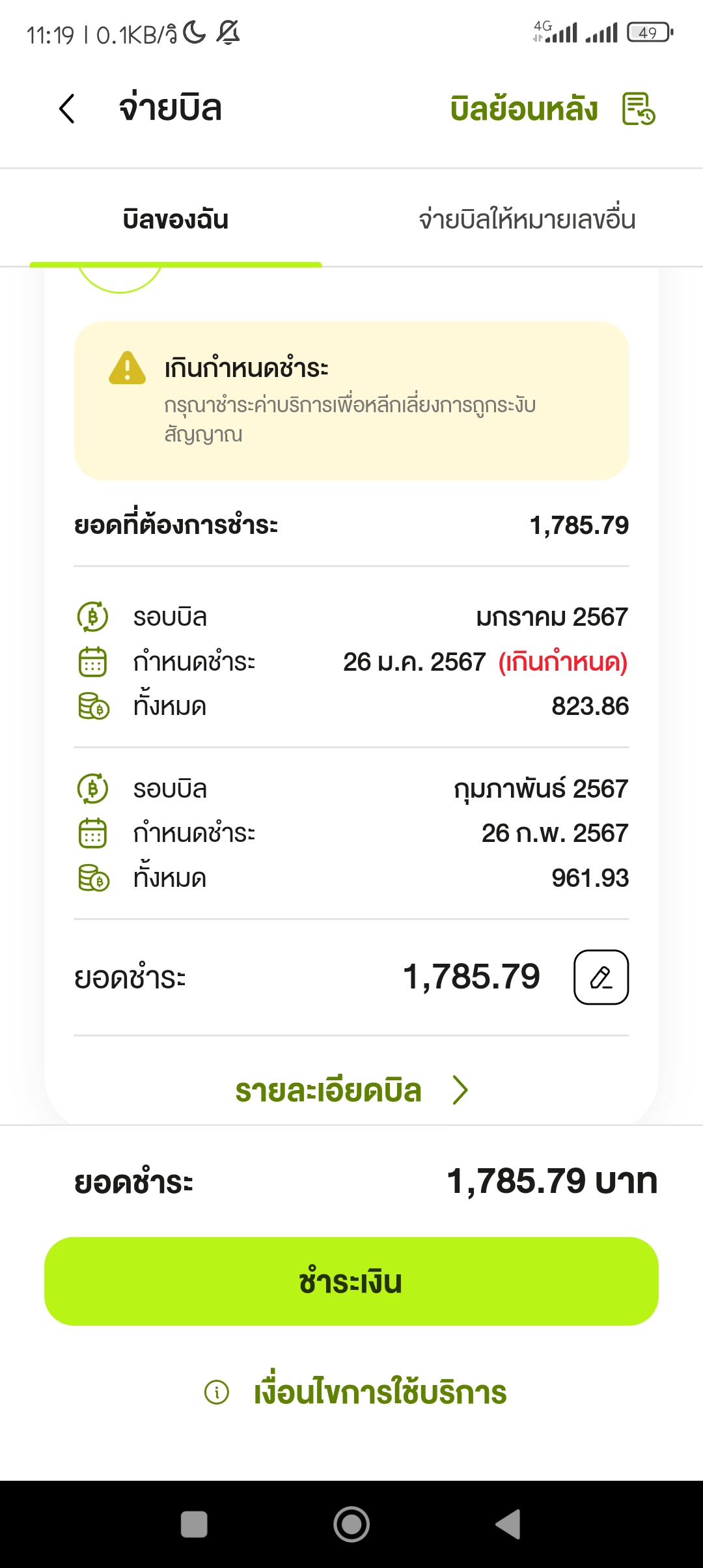Screen dimensions: 703x1568
Task: Tap the Android recent apps square button
Action: point(194,1524)
